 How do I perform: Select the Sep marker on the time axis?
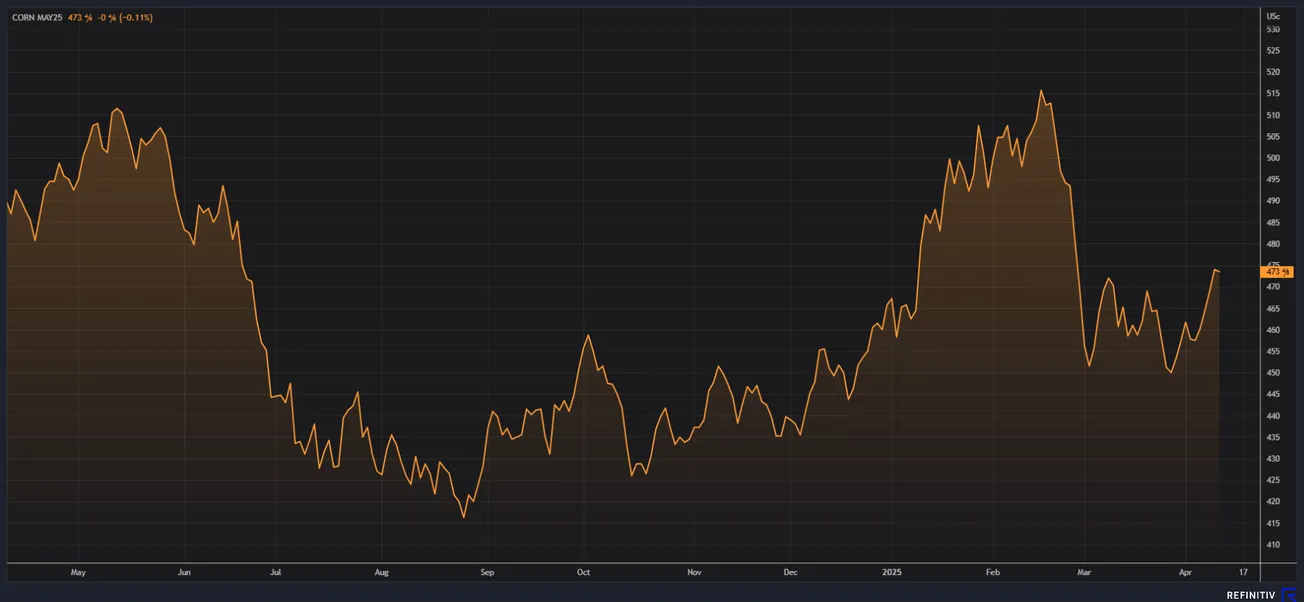(x=487, y=573)
